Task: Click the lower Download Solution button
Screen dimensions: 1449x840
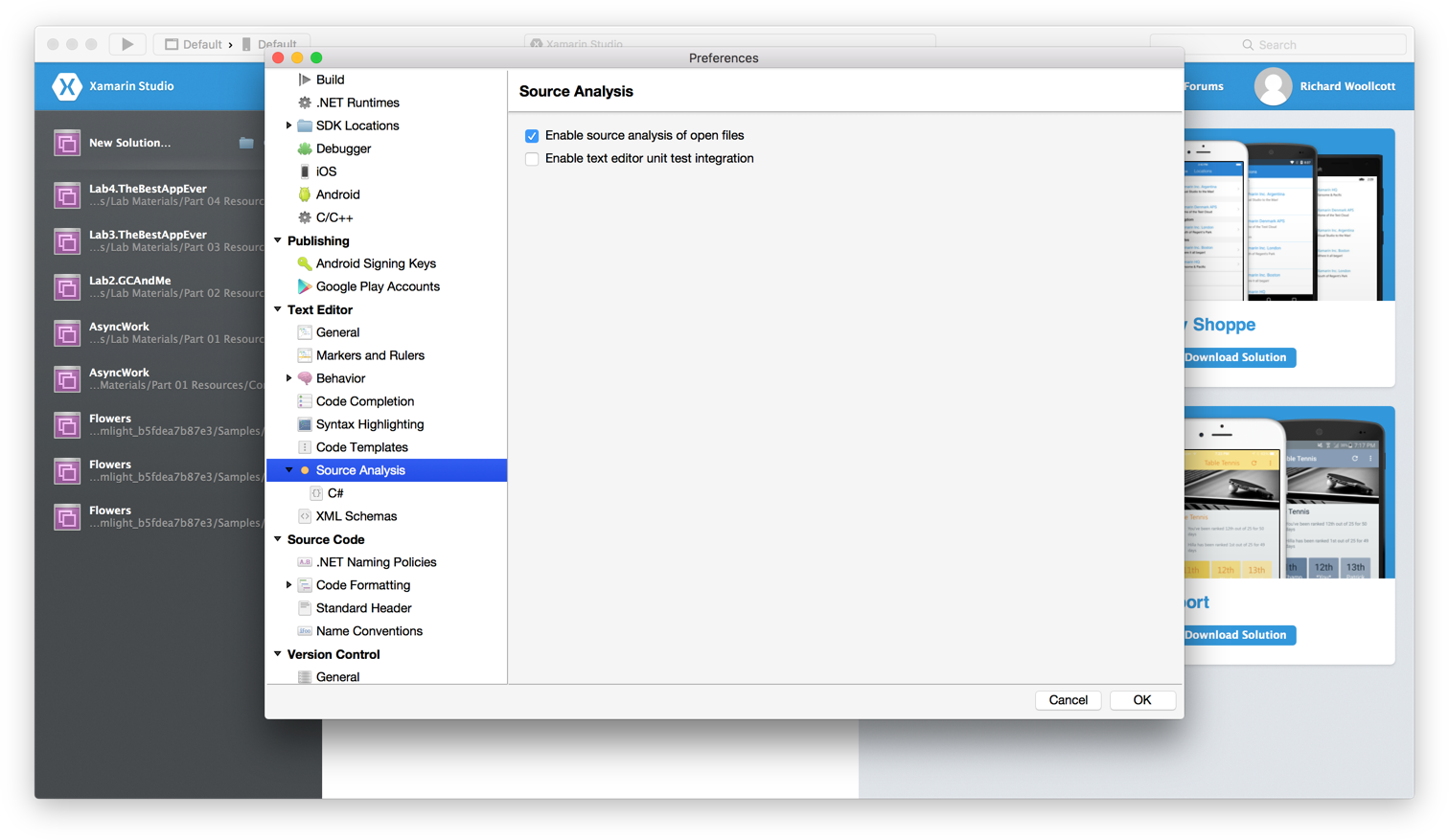Action: pos(1239,635)
